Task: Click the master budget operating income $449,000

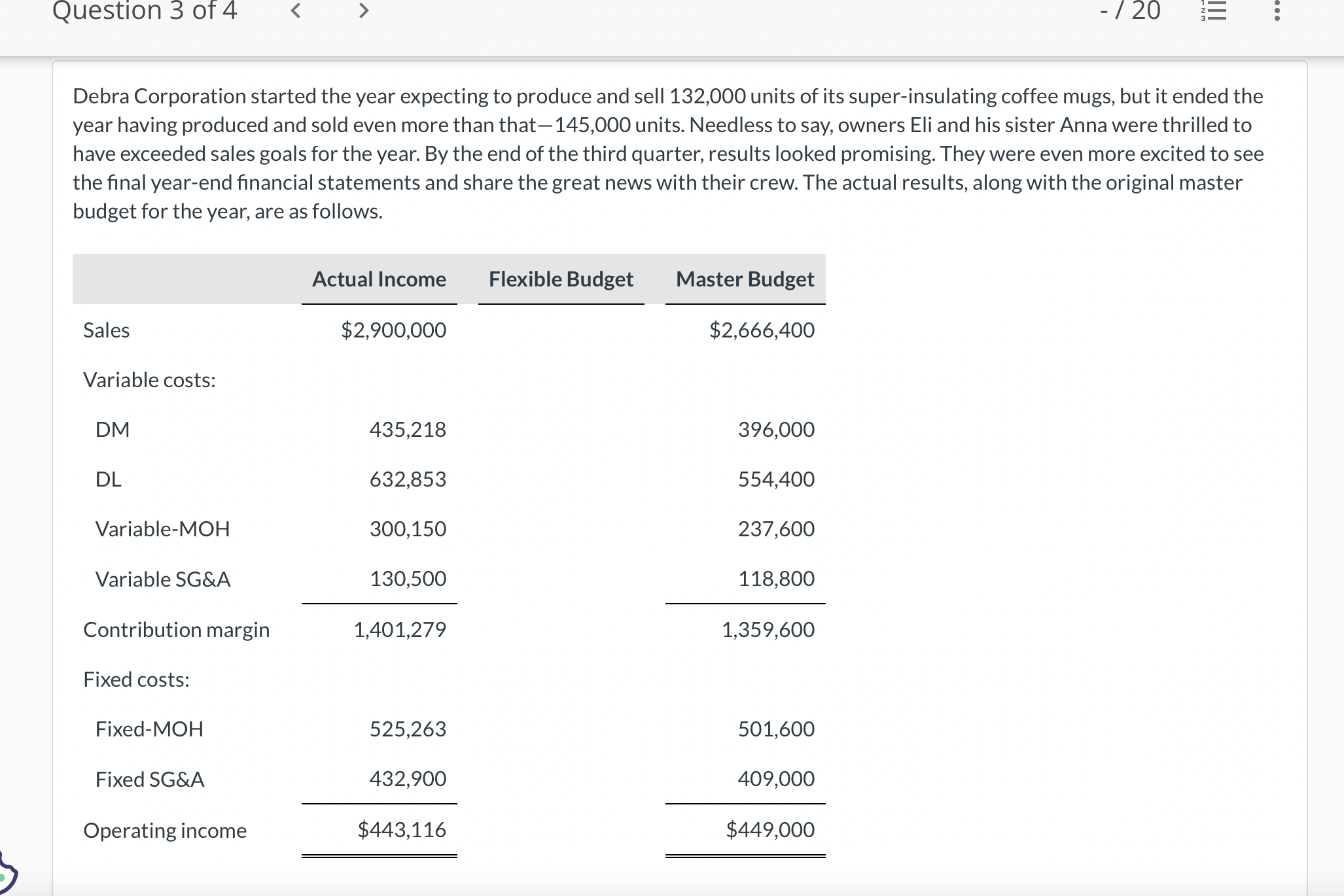Action: pos(769,830)
